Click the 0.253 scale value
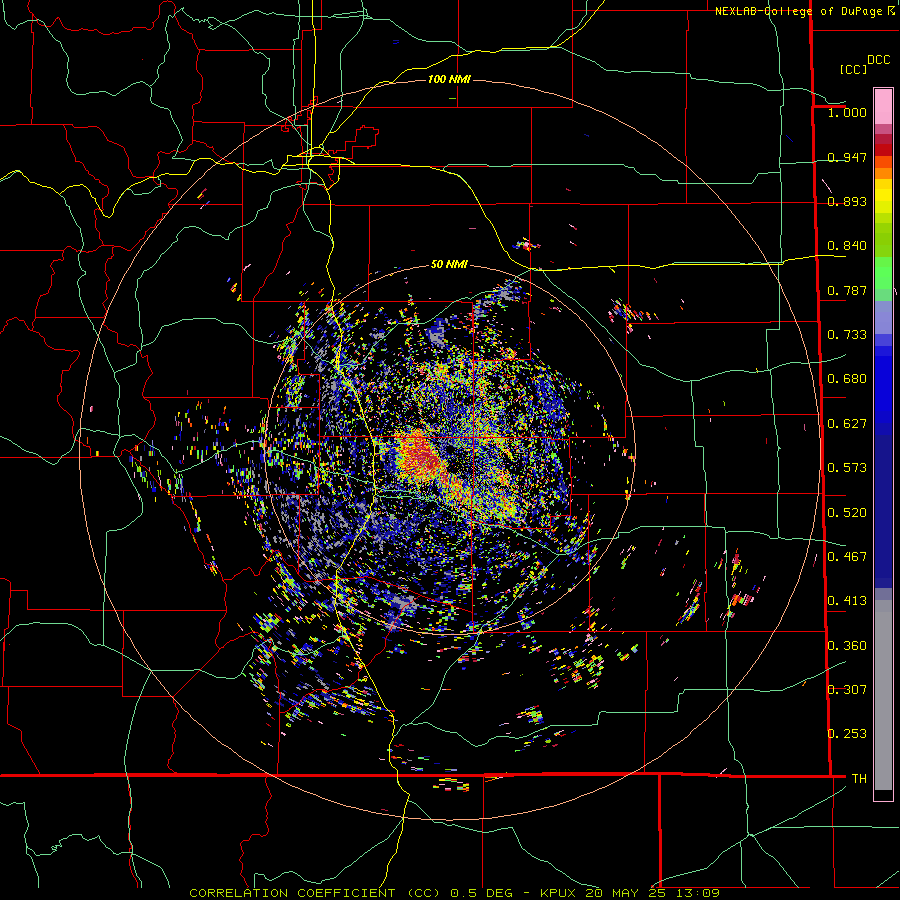This screenshot has height=900, width=900. pos(847,734)
